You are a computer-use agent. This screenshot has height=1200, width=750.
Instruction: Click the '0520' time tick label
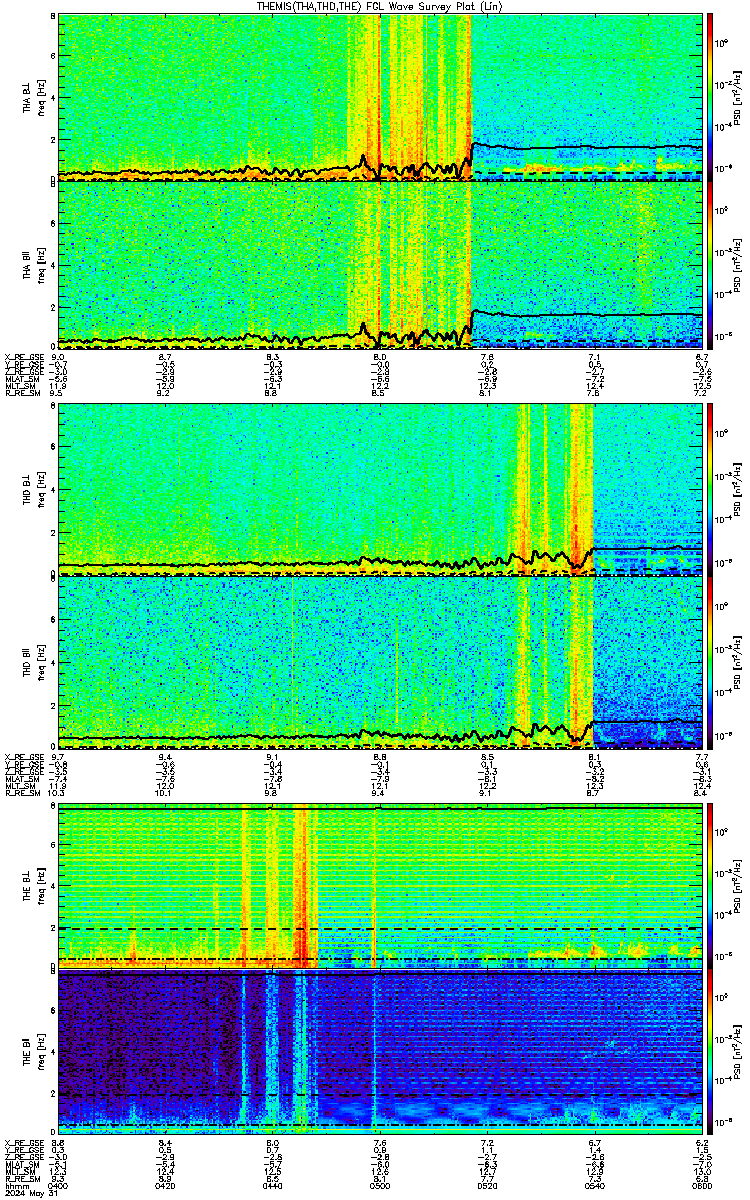click(487, 1186)
